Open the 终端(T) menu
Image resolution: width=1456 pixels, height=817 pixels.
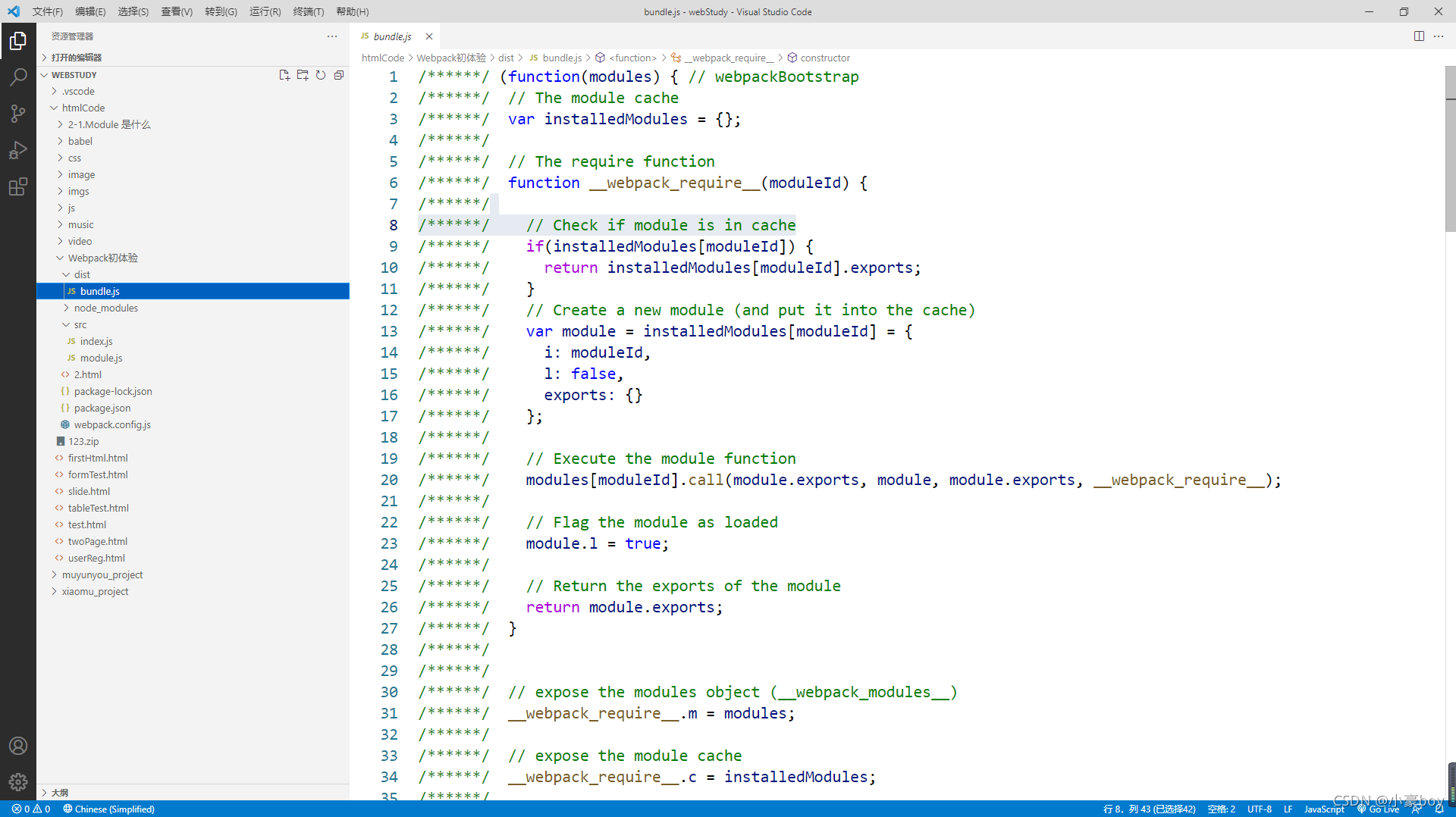click(x=308, y=11)
